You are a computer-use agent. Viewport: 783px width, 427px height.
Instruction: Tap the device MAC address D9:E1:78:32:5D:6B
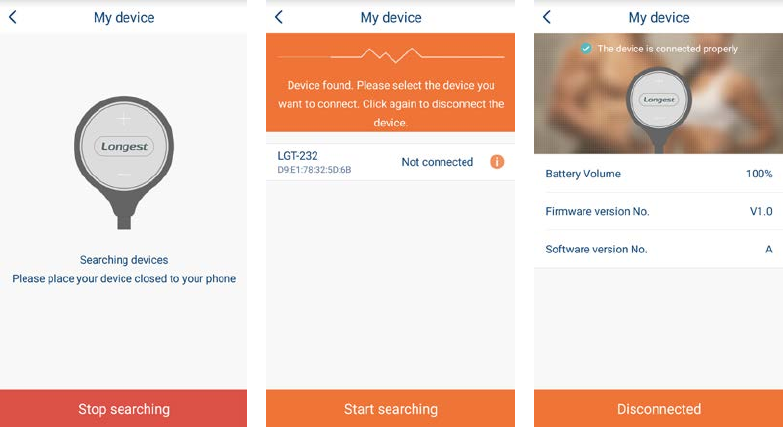(314, 170)
